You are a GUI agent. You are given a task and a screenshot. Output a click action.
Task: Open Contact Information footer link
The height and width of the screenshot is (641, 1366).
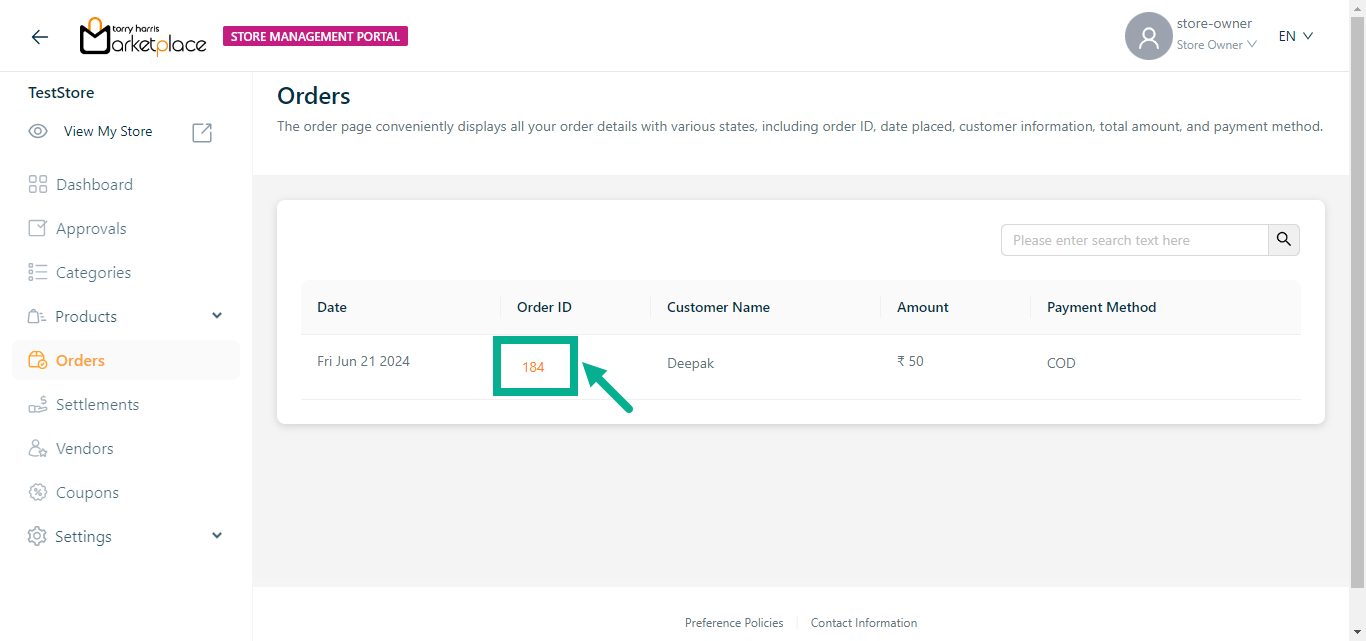[x=863, y=622]
